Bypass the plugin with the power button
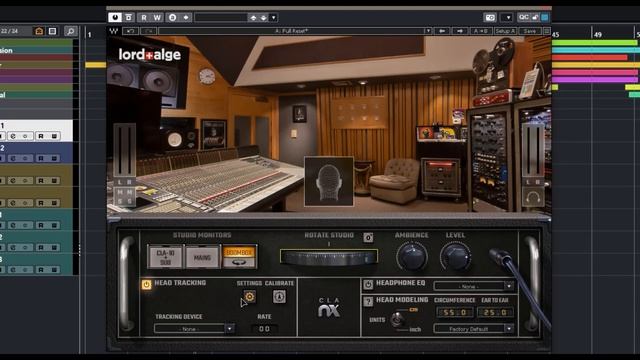The width and height of the screenshot is (640, 360). click(x=115, y=18)
